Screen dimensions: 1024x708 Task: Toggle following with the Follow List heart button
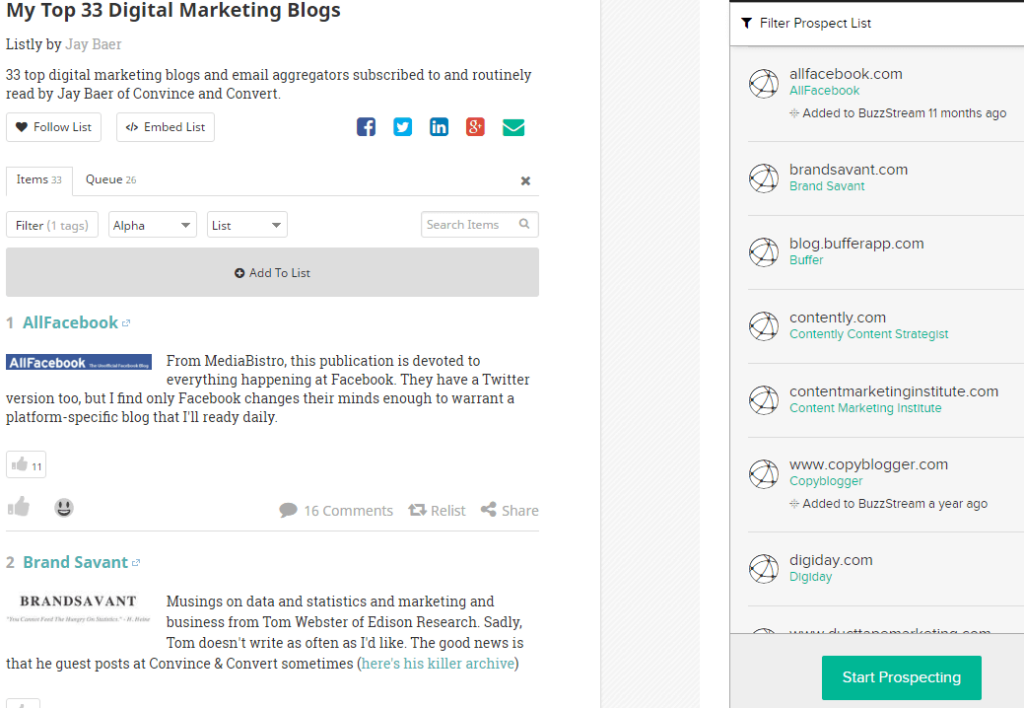(x=53, y=127)
